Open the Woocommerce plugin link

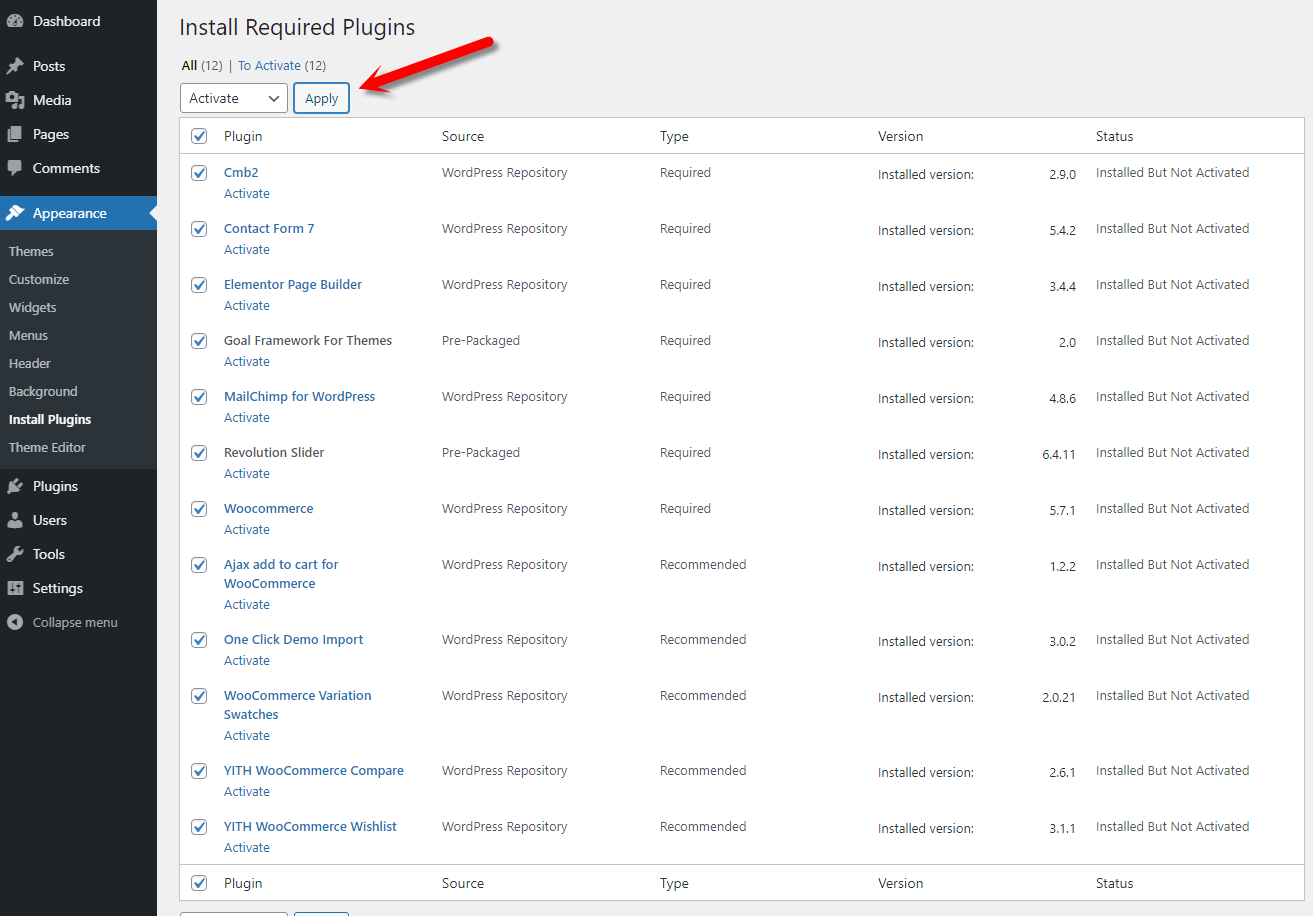[268, 509]
